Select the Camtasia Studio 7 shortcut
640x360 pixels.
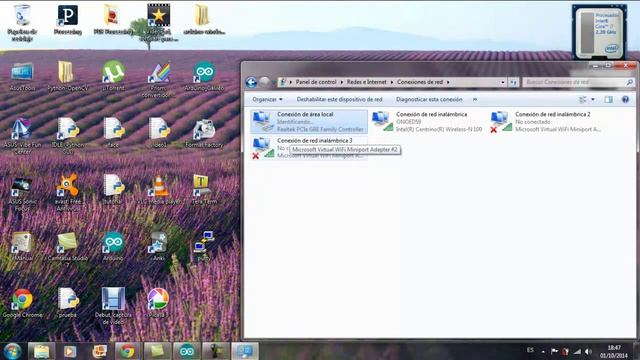click(68, 249)
